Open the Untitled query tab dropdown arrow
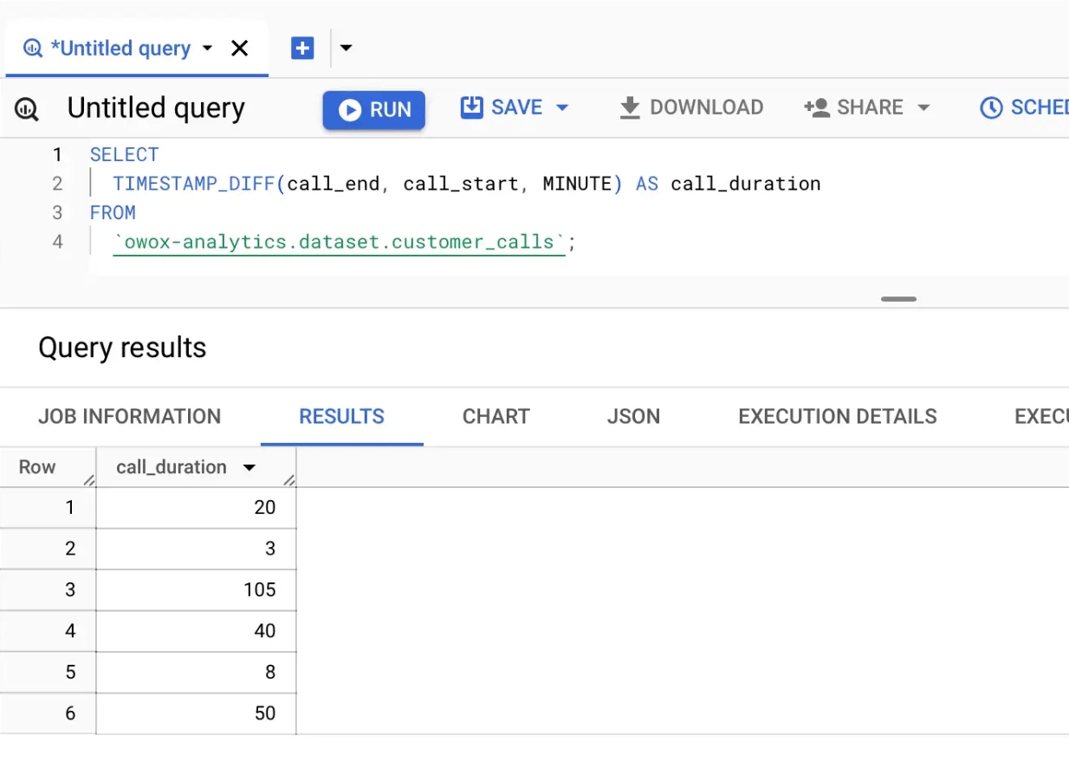Screen dimensions: 1069x768 pyautogui.click(x=207, y=48)
